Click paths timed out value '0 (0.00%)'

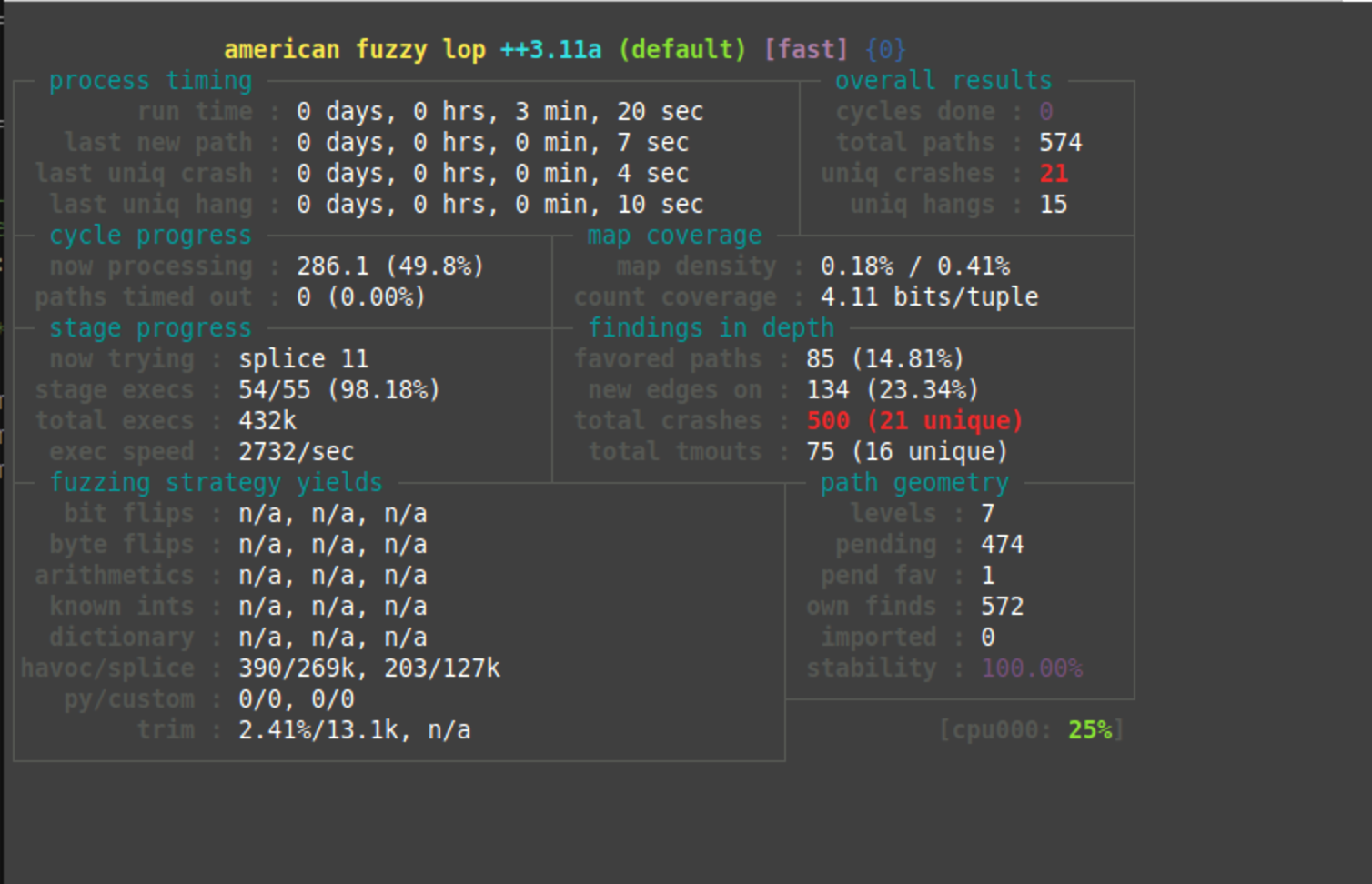361,296
